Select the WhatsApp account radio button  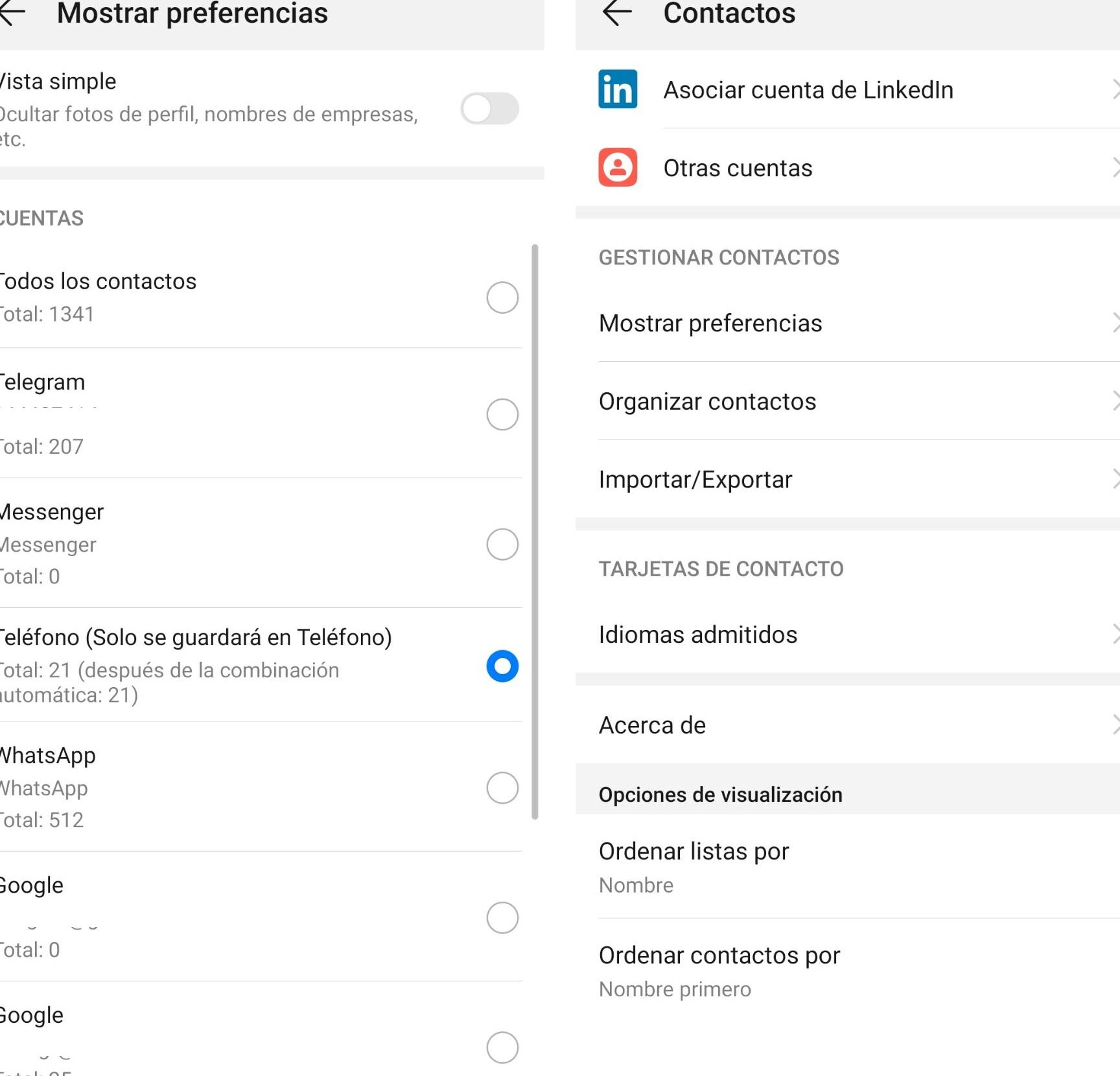click(502, 788)
